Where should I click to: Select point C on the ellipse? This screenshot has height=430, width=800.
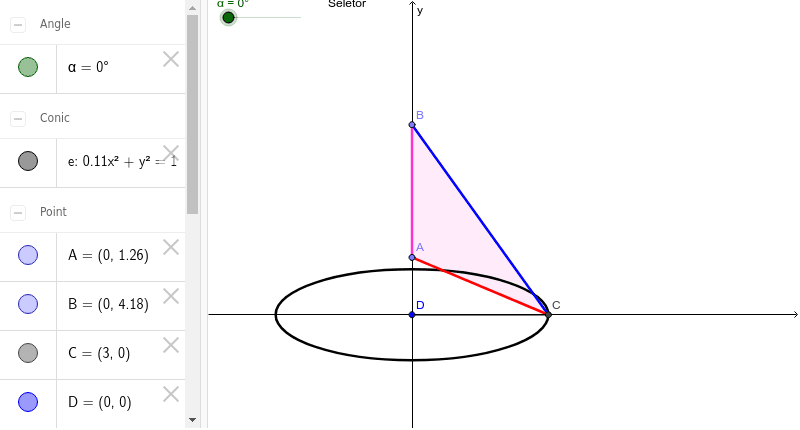coord(548,315)
